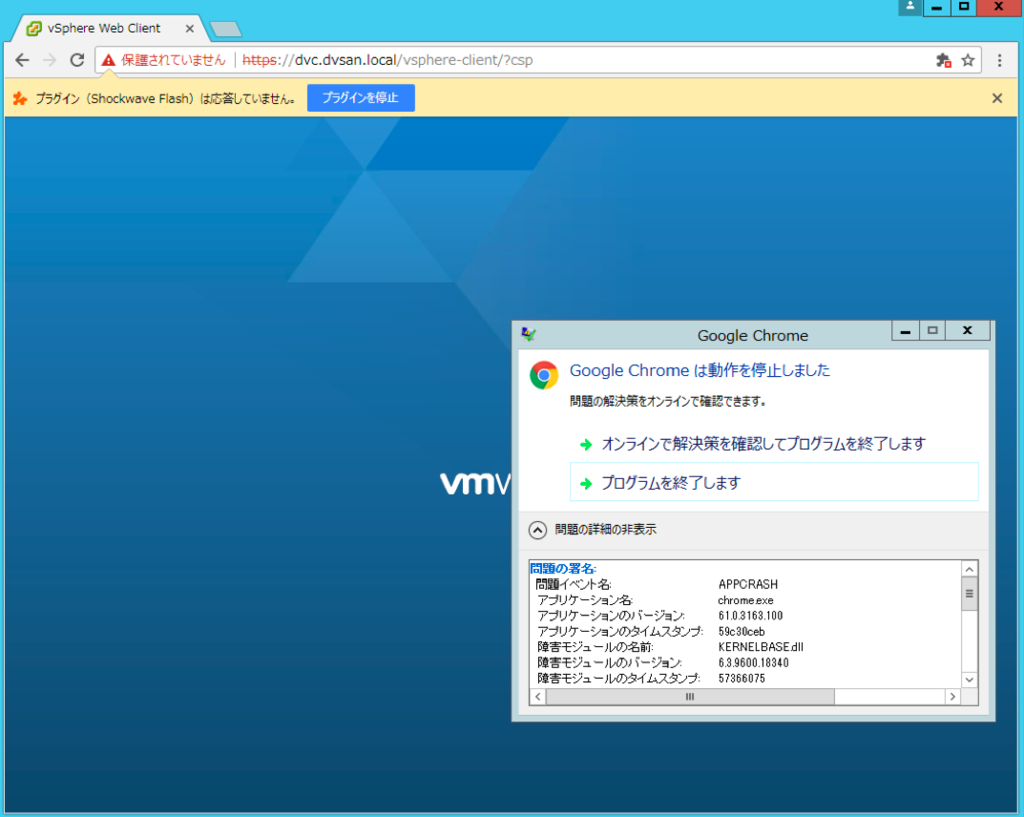Screen dimensions: 1024x817
Task: Click the Chrome logo in crash dialog
Action: point(544,375)
